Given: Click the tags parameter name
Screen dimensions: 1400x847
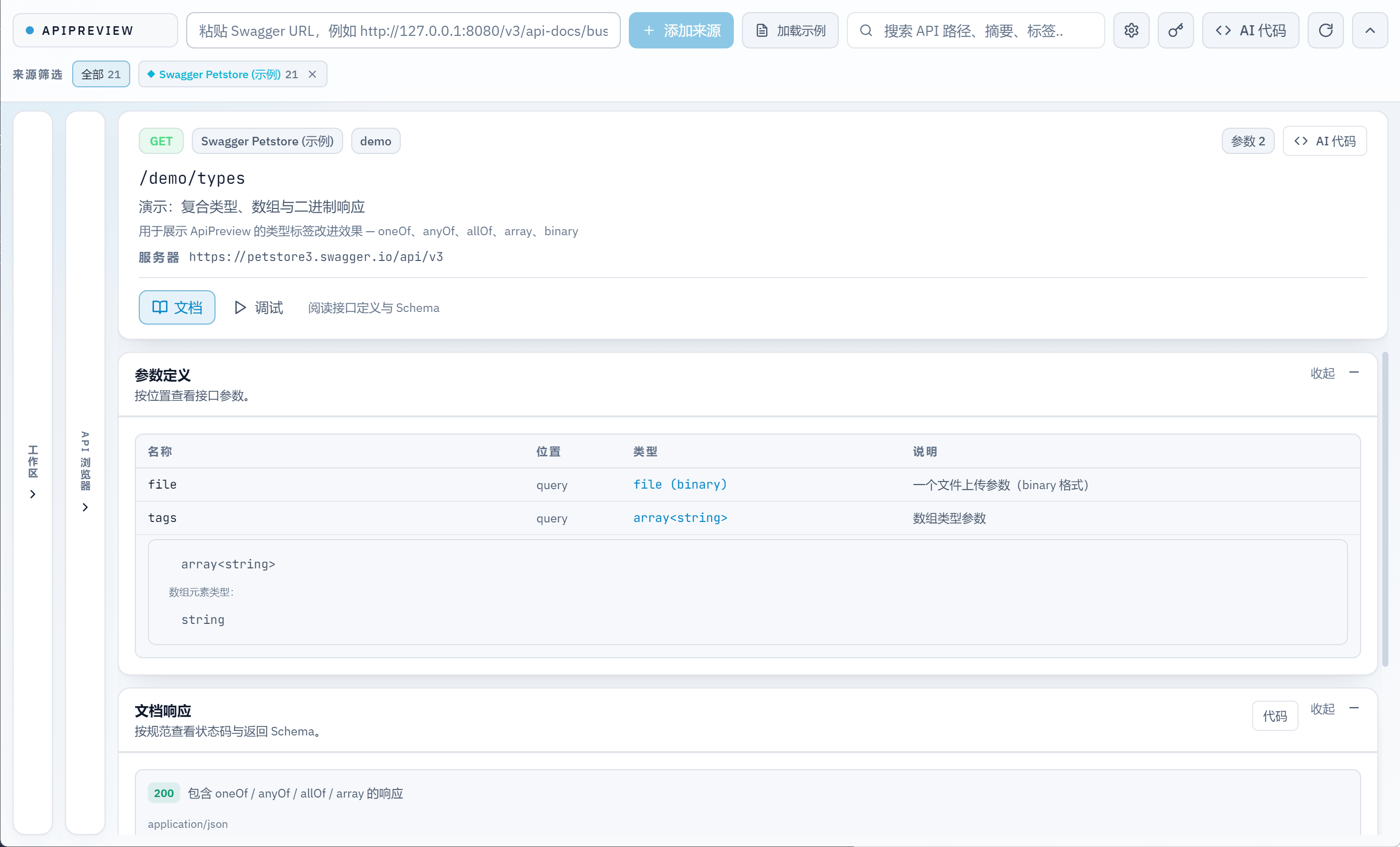Looking at the screenshot, I should 162,518.
